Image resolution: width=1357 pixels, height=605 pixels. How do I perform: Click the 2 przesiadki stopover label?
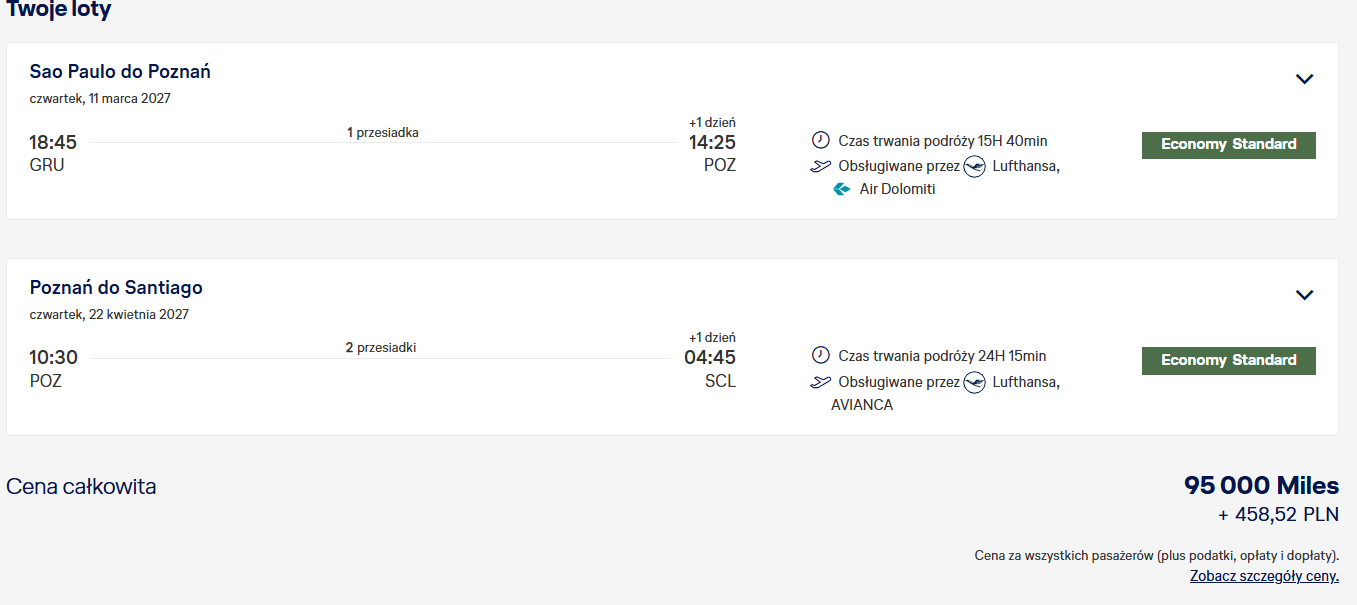click(381, 348)
